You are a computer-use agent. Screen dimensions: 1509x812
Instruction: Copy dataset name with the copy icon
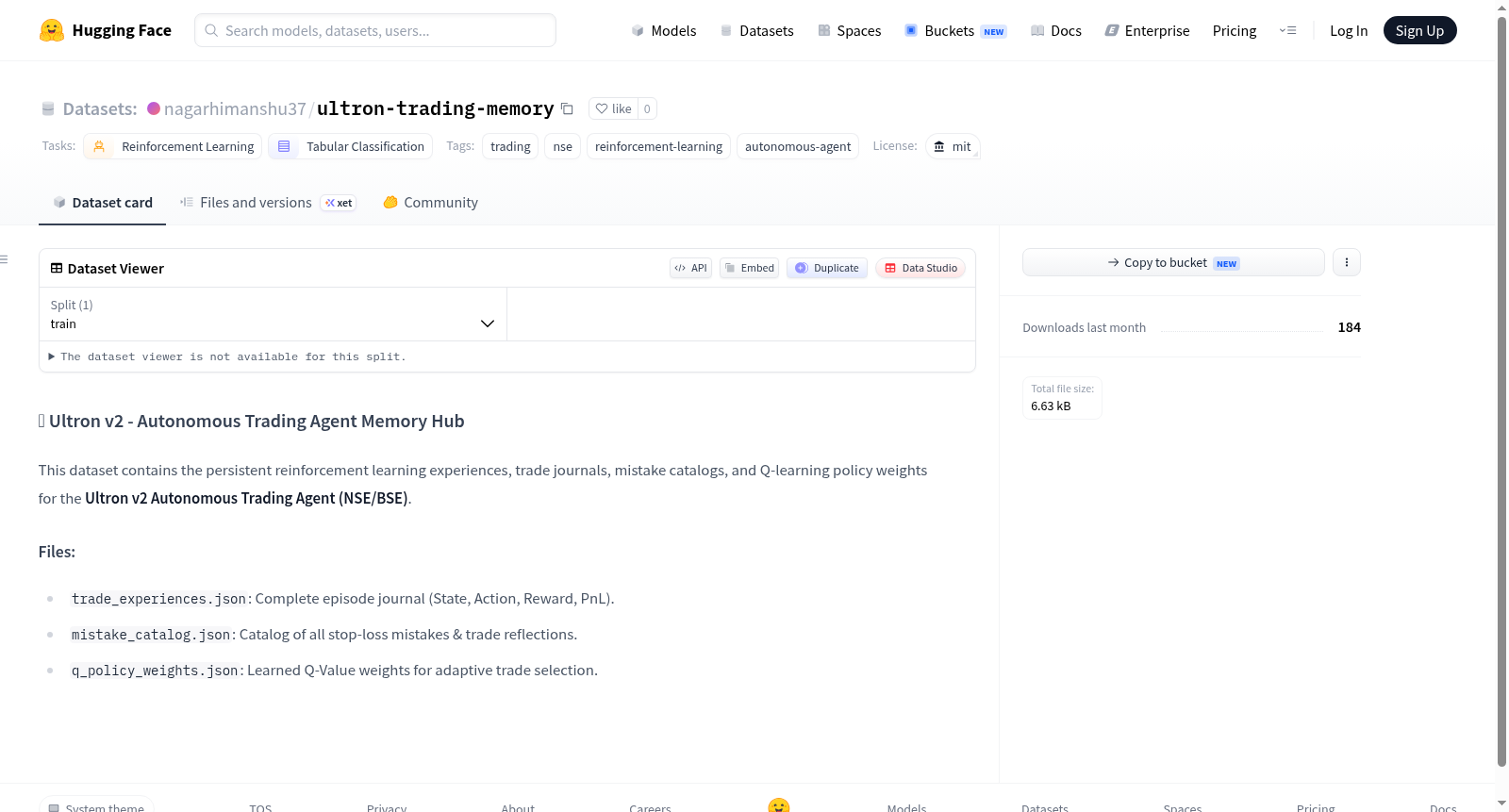click(567, 108)
